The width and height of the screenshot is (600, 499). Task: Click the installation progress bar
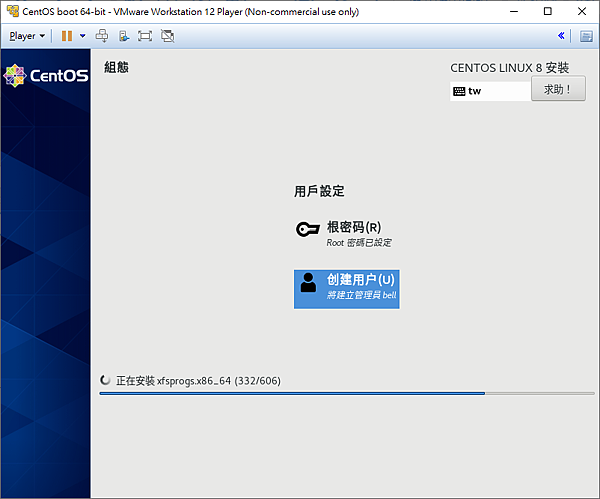(347, 393)
